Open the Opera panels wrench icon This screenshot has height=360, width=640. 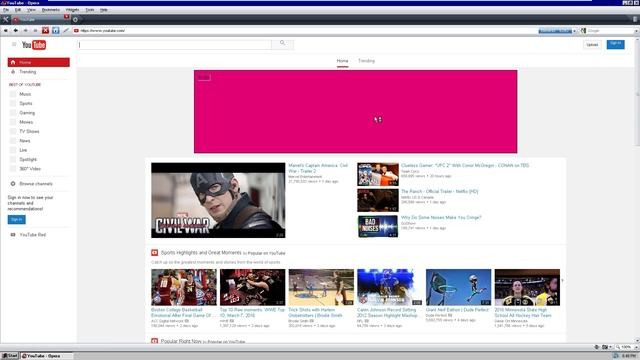tap(5, 19)
